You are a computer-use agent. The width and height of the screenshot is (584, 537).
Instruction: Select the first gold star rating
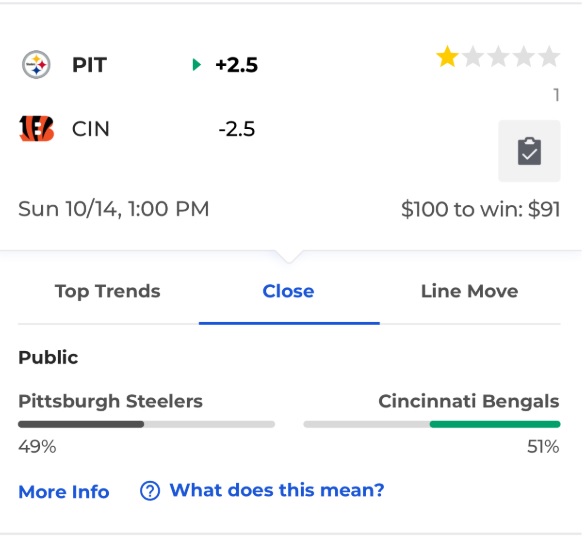(x=447, y=57)
